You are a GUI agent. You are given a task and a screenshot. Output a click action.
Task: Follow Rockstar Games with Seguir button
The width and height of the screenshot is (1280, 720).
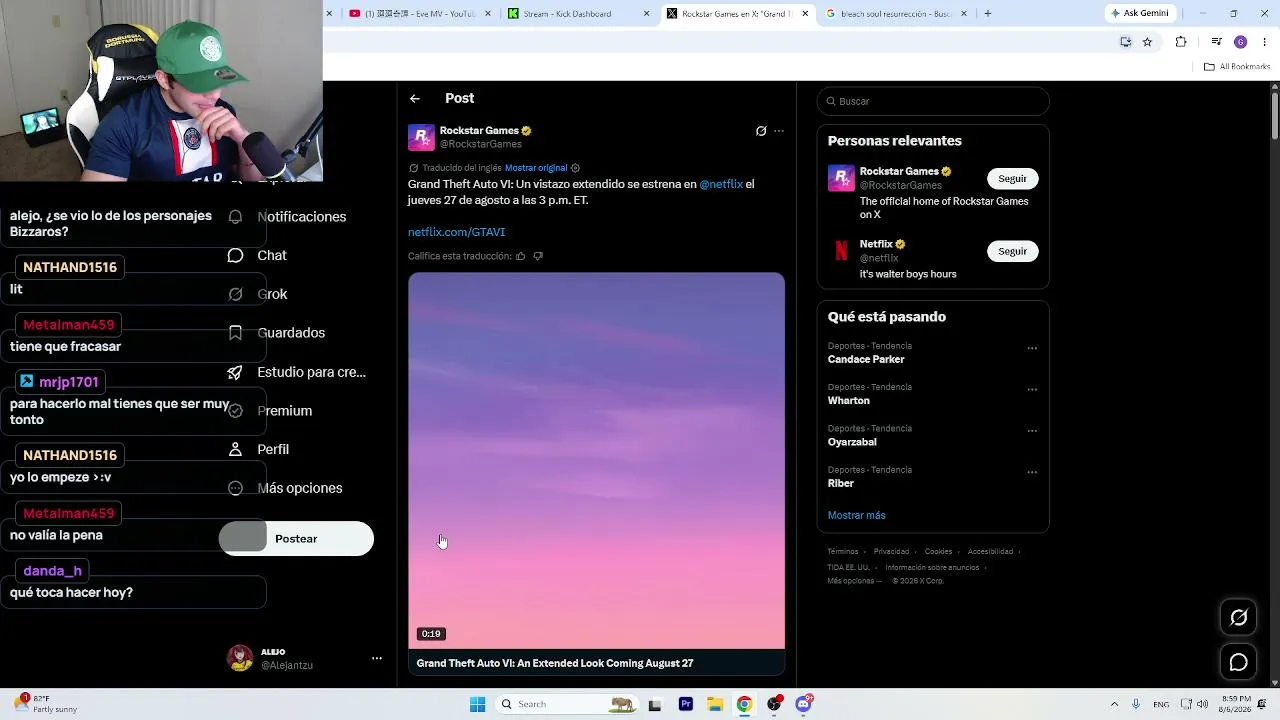tap(1012, 179)
